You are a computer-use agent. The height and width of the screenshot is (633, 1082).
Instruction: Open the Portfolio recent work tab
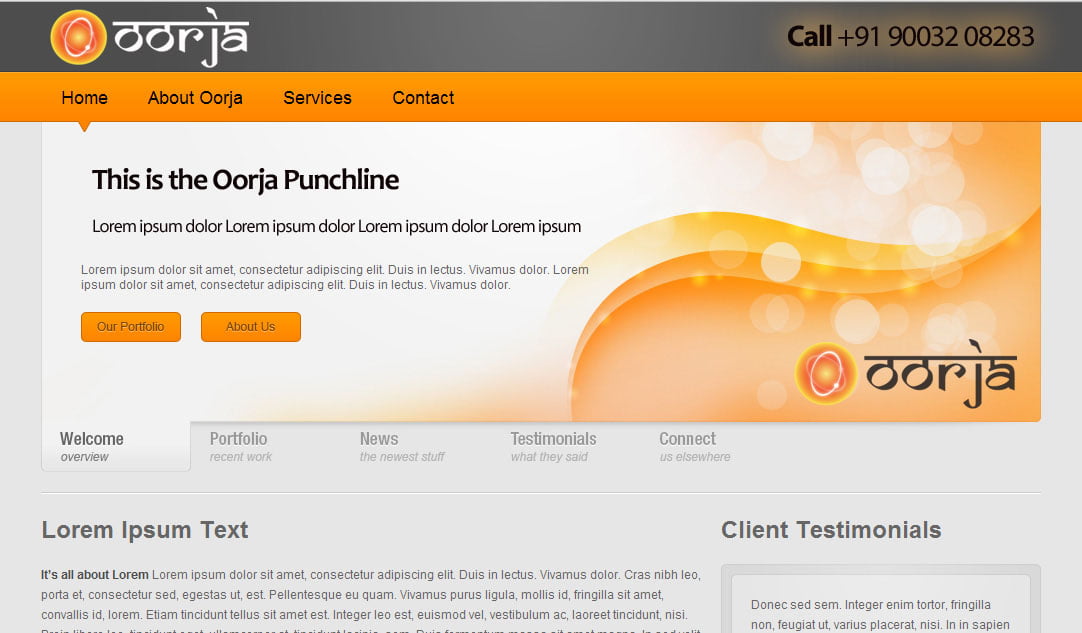(240, 444)
